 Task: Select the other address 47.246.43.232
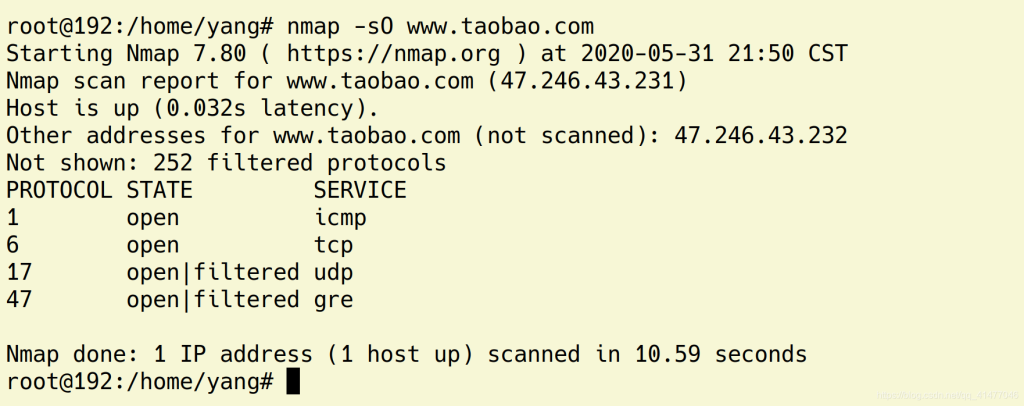click(x=761, y=136)
